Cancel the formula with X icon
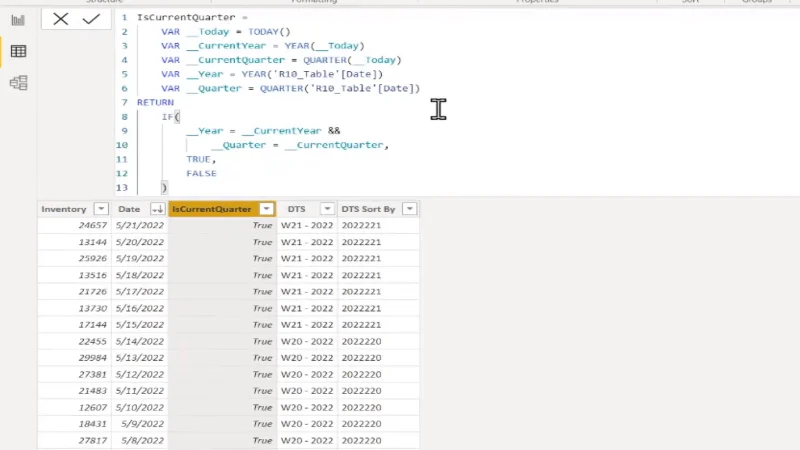 pos(61,19)
